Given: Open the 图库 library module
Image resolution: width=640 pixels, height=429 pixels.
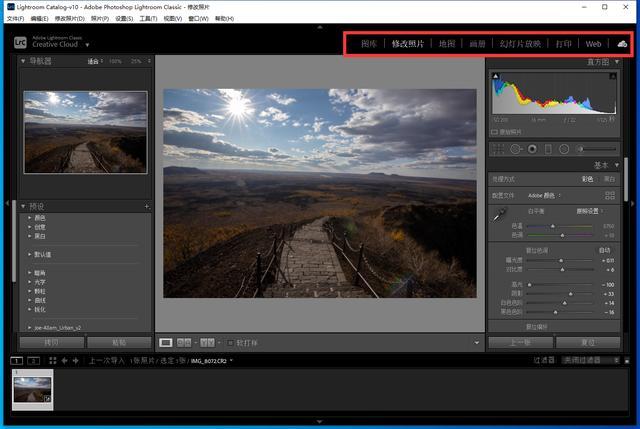Looking at the screenshot, I should [x=369, y=44].
